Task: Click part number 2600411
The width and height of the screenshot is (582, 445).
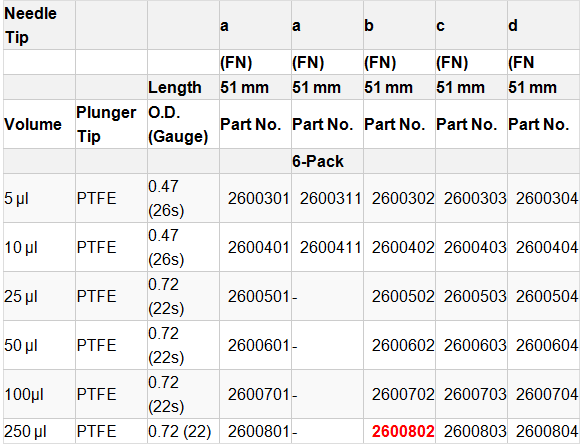Action: point(330,247)
